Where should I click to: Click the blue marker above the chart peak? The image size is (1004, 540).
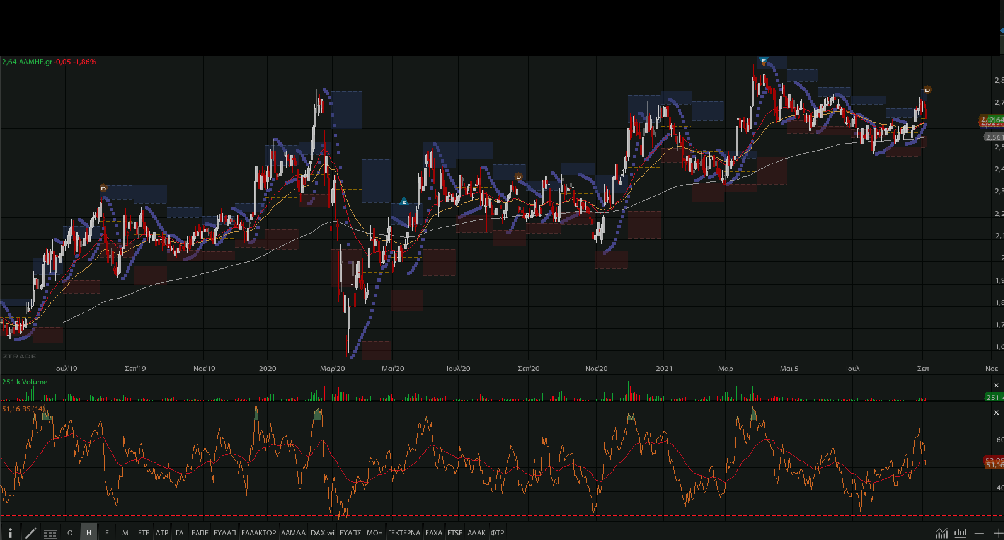763,62
